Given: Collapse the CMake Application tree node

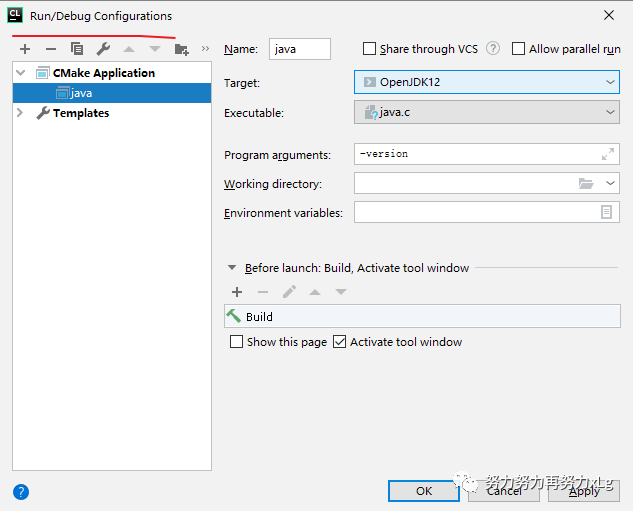Looking at the screenshot, I should point(21,73).
